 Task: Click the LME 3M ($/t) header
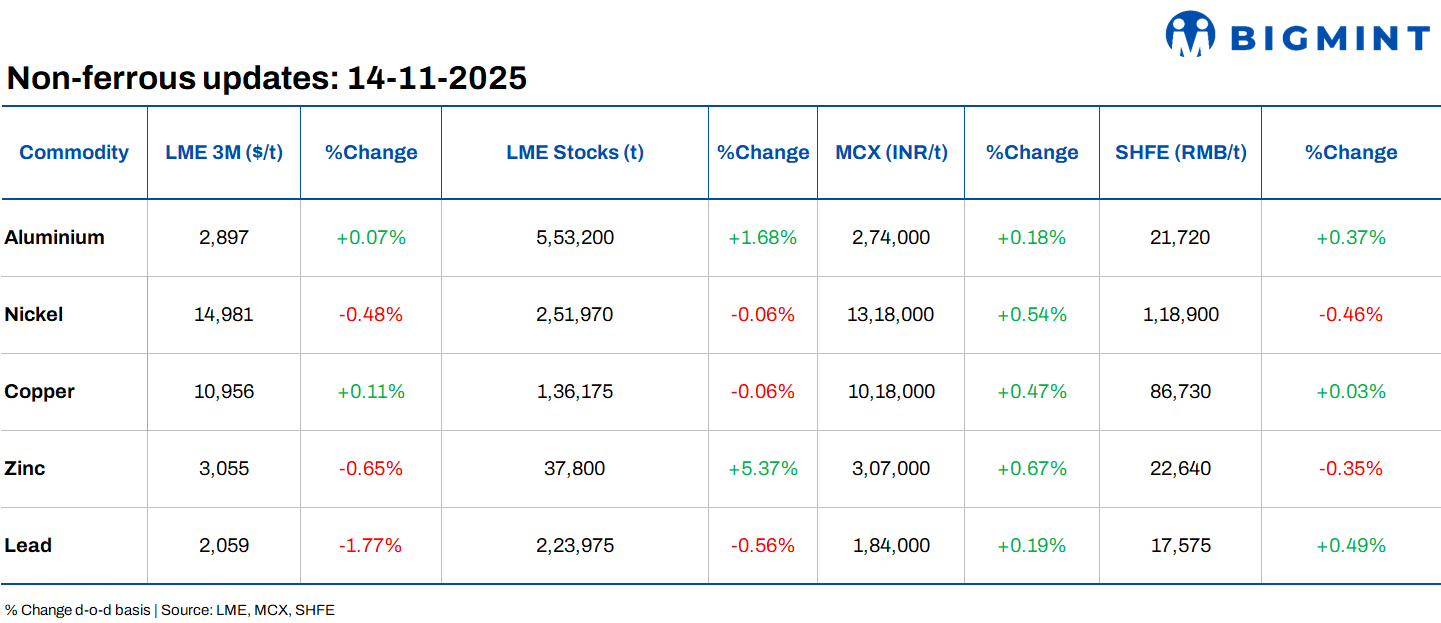click(x=223, y=152)
